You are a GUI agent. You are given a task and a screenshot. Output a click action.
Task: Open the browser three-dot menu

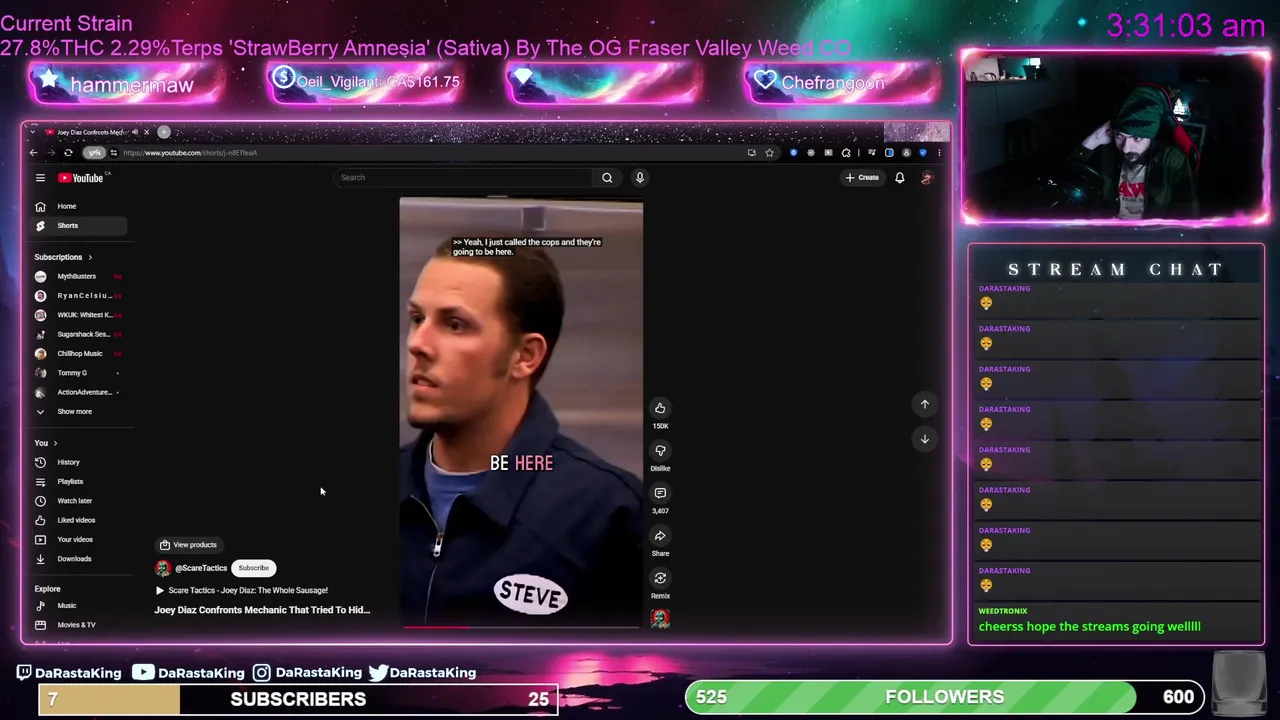[x=939, y=153]
